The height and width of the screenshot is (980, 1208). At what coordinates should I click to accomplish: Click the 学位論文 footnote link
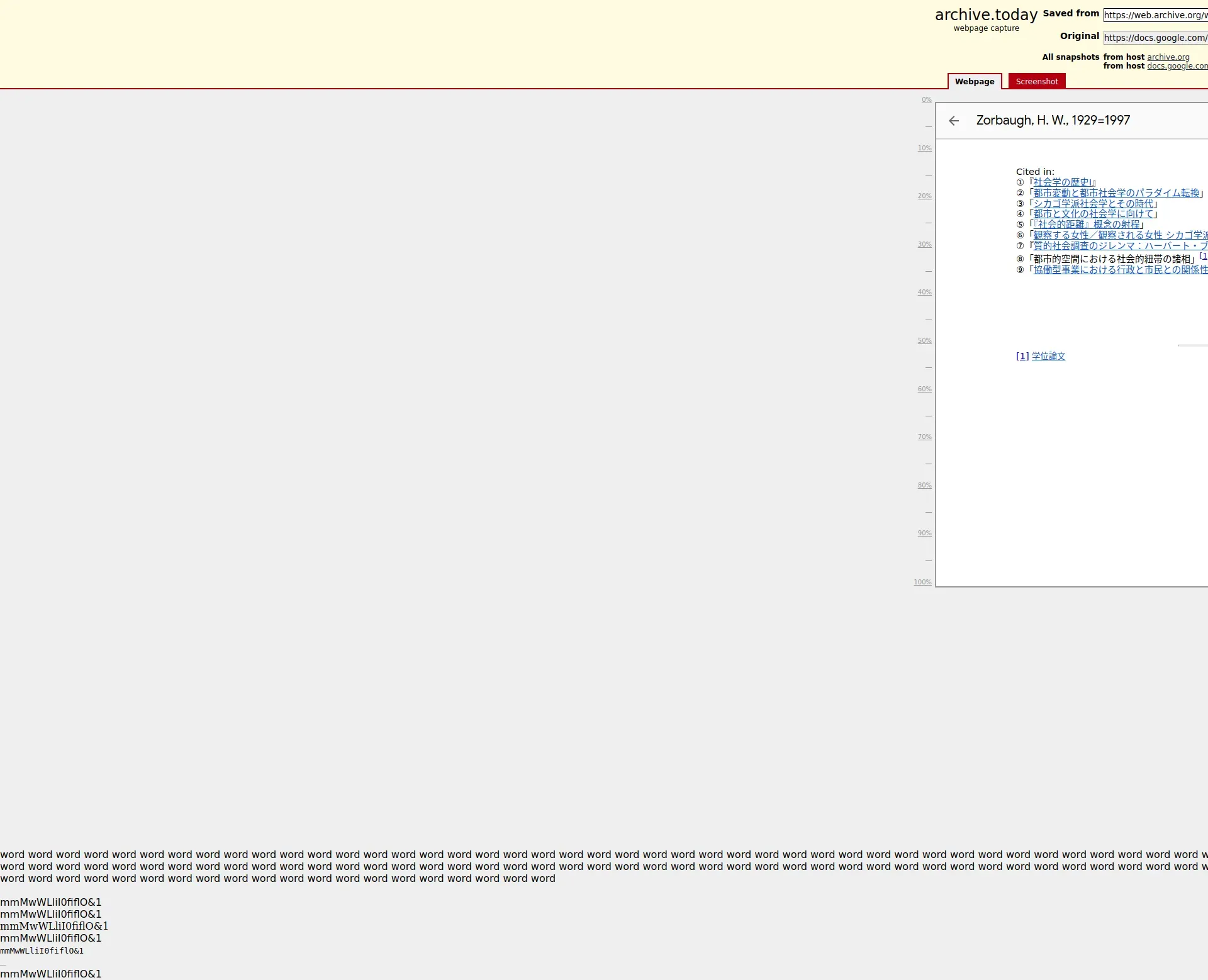click(1048, 357)
